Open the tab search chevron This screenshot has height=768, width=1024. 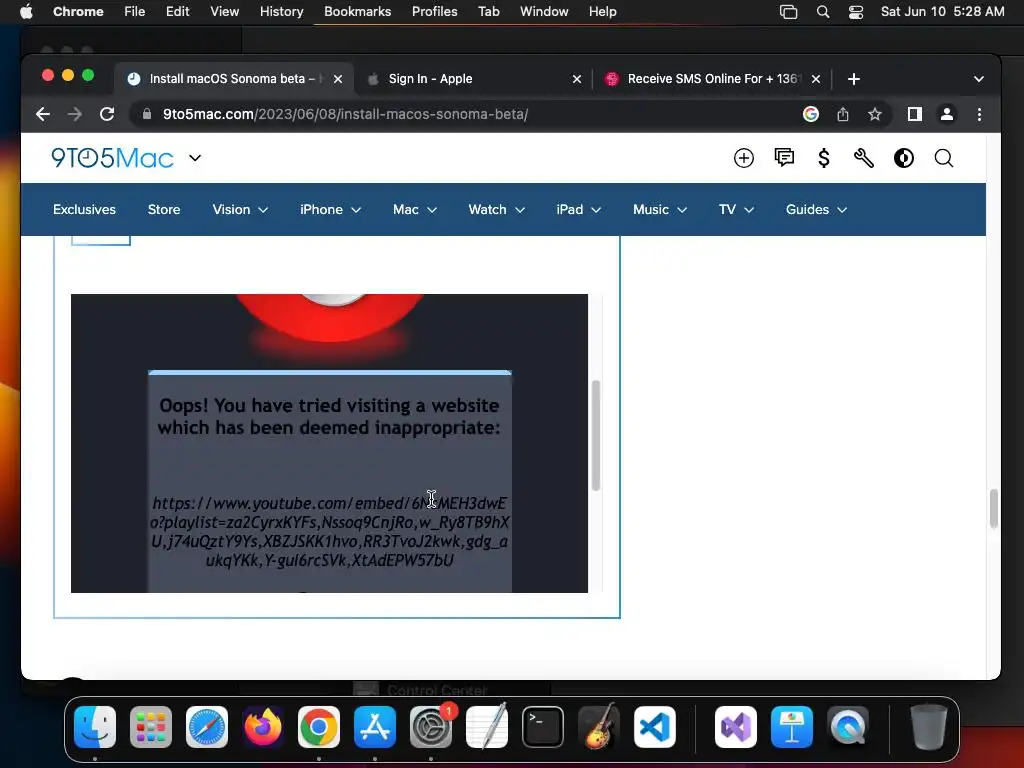(978, 79)
